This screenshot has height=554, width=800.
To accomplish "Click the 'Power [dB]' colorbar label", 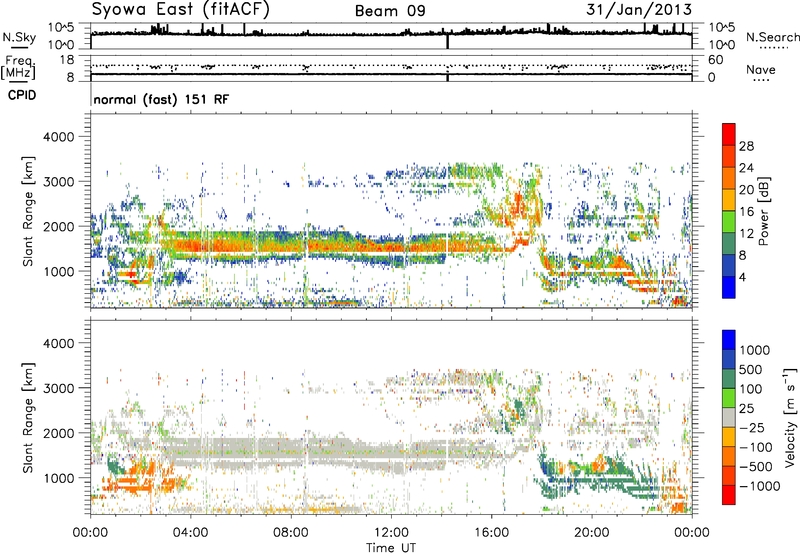I will pos(763,211).
